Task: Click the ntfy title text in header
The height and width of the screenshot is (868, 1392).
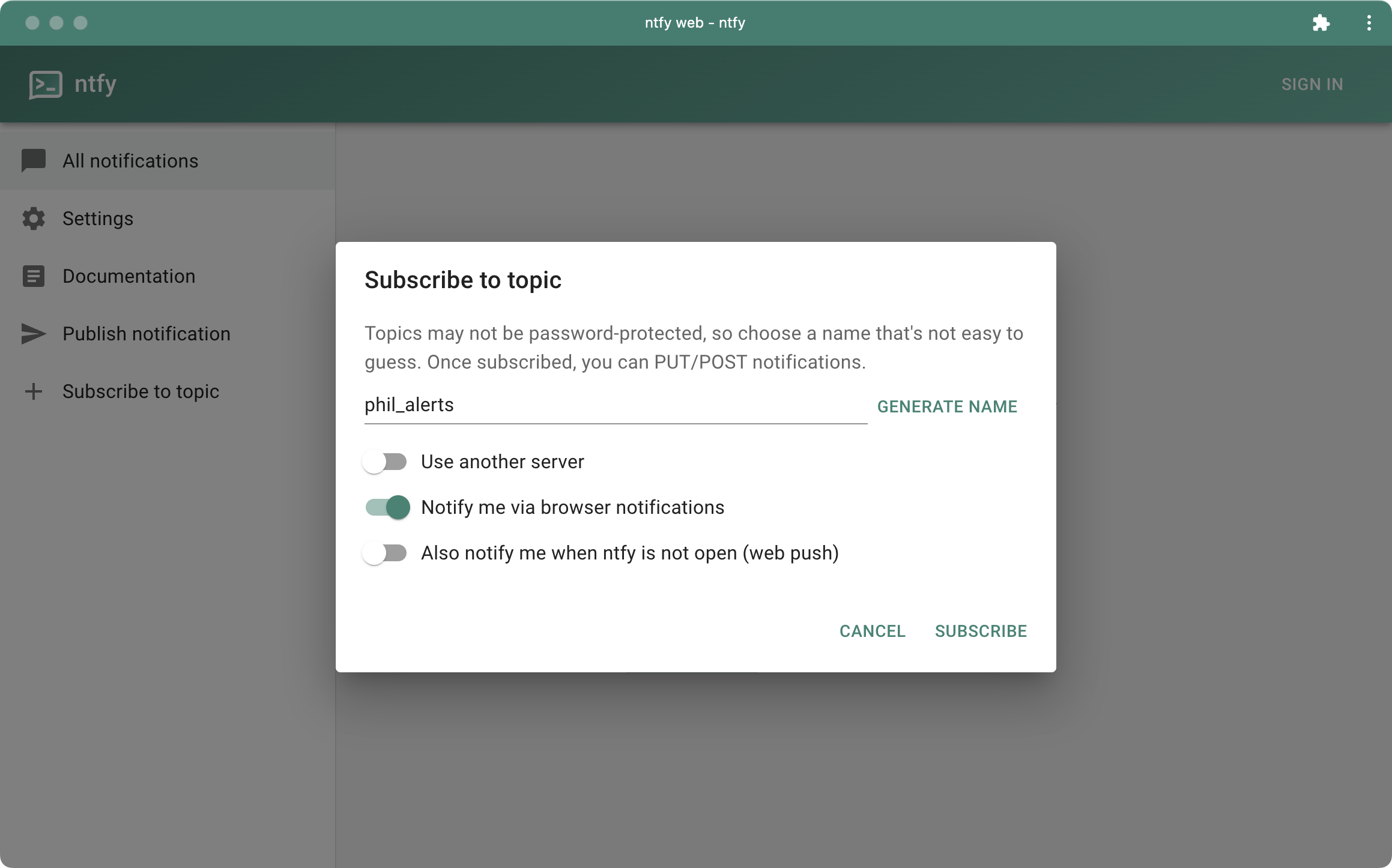Action: coord(95,84)
